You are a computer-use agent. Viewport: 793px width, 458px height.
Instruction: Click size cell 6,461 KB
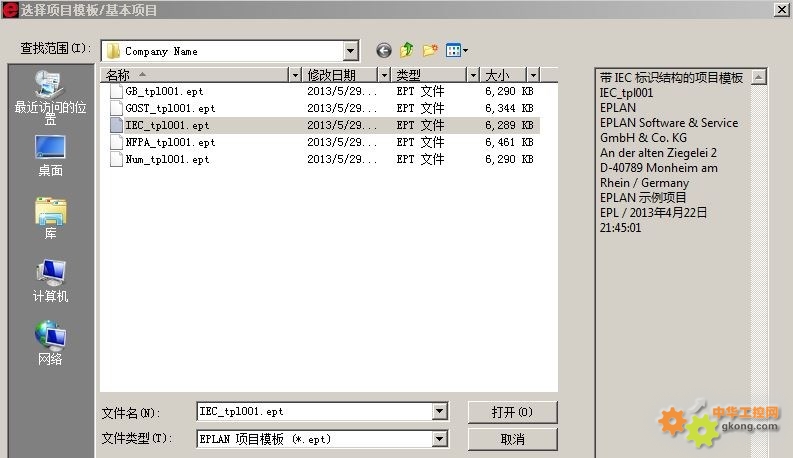point(509,143)
